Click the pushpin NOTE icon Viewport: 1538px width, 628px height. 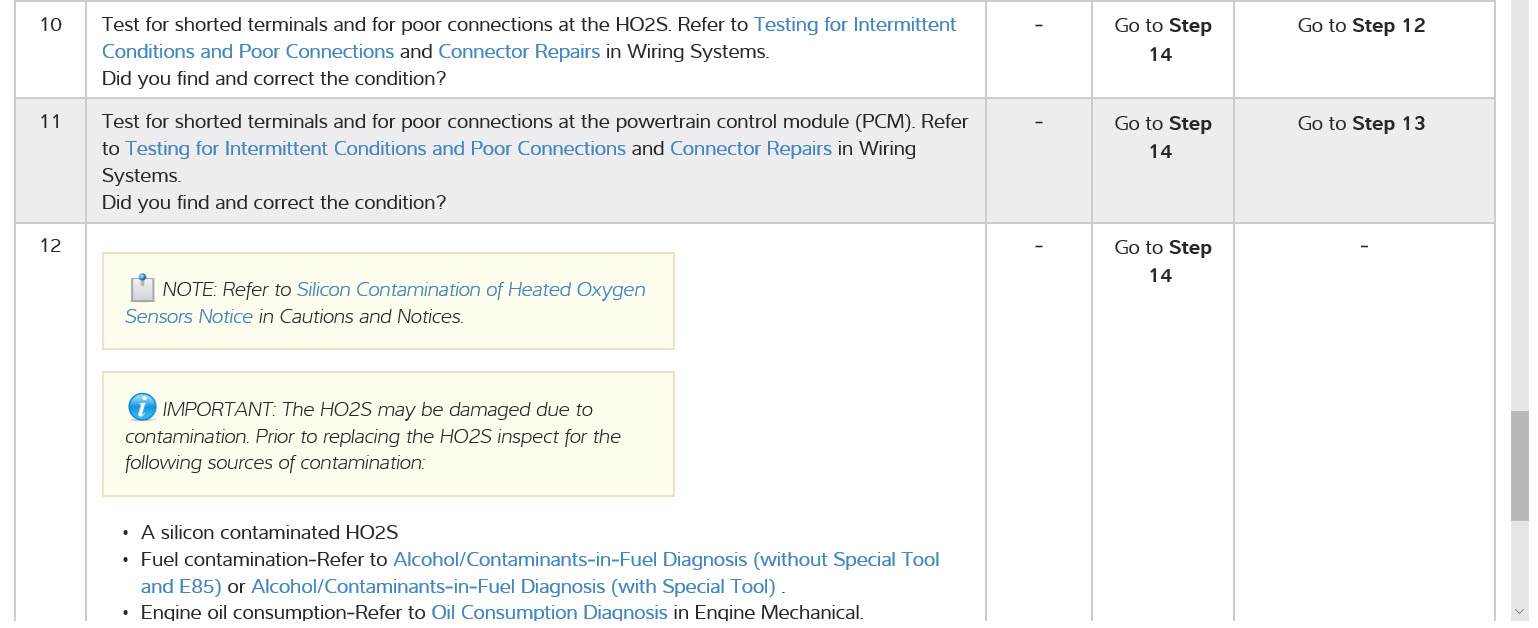[x=142, y=288]
